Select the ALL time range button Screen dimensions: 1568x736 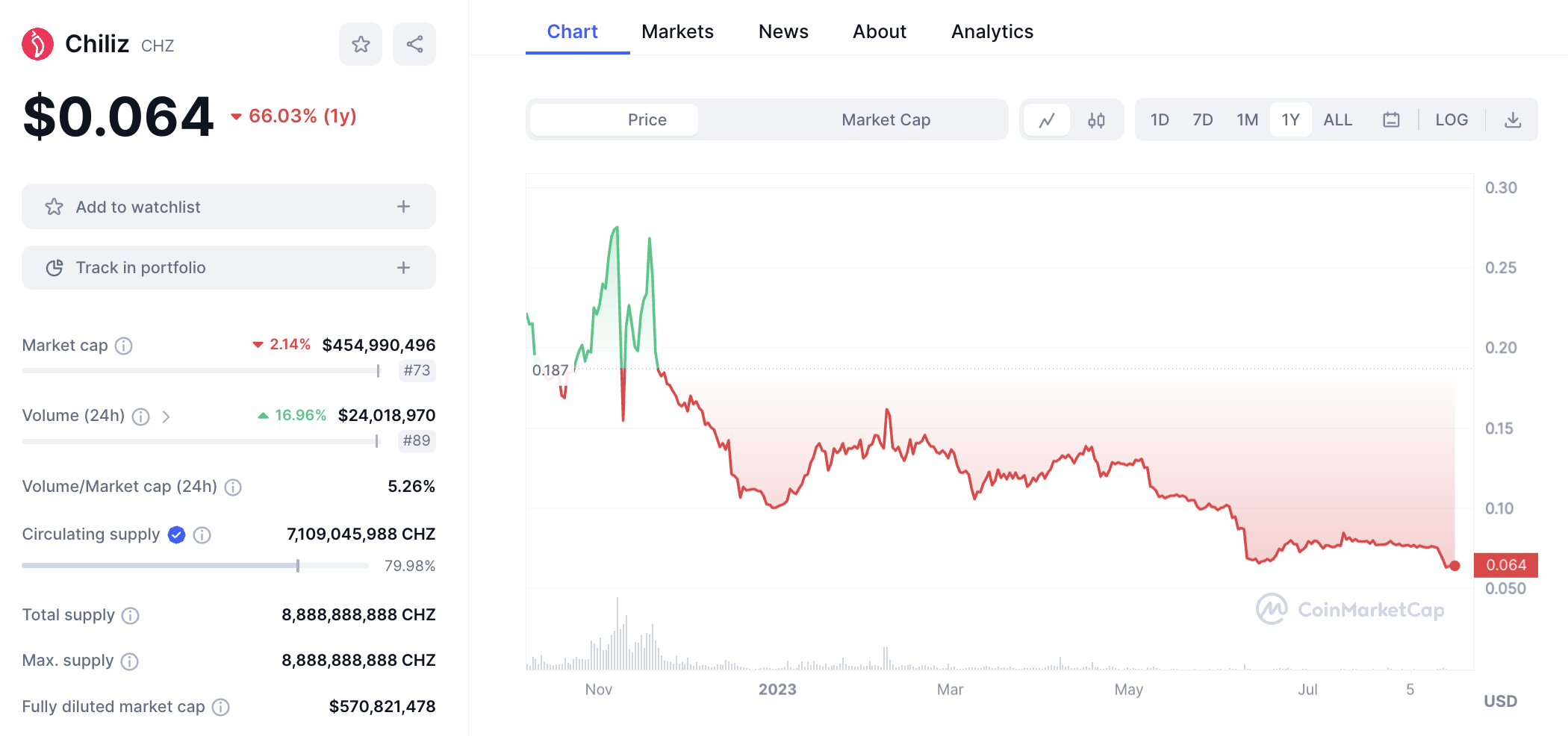(x=1337, y=120)
